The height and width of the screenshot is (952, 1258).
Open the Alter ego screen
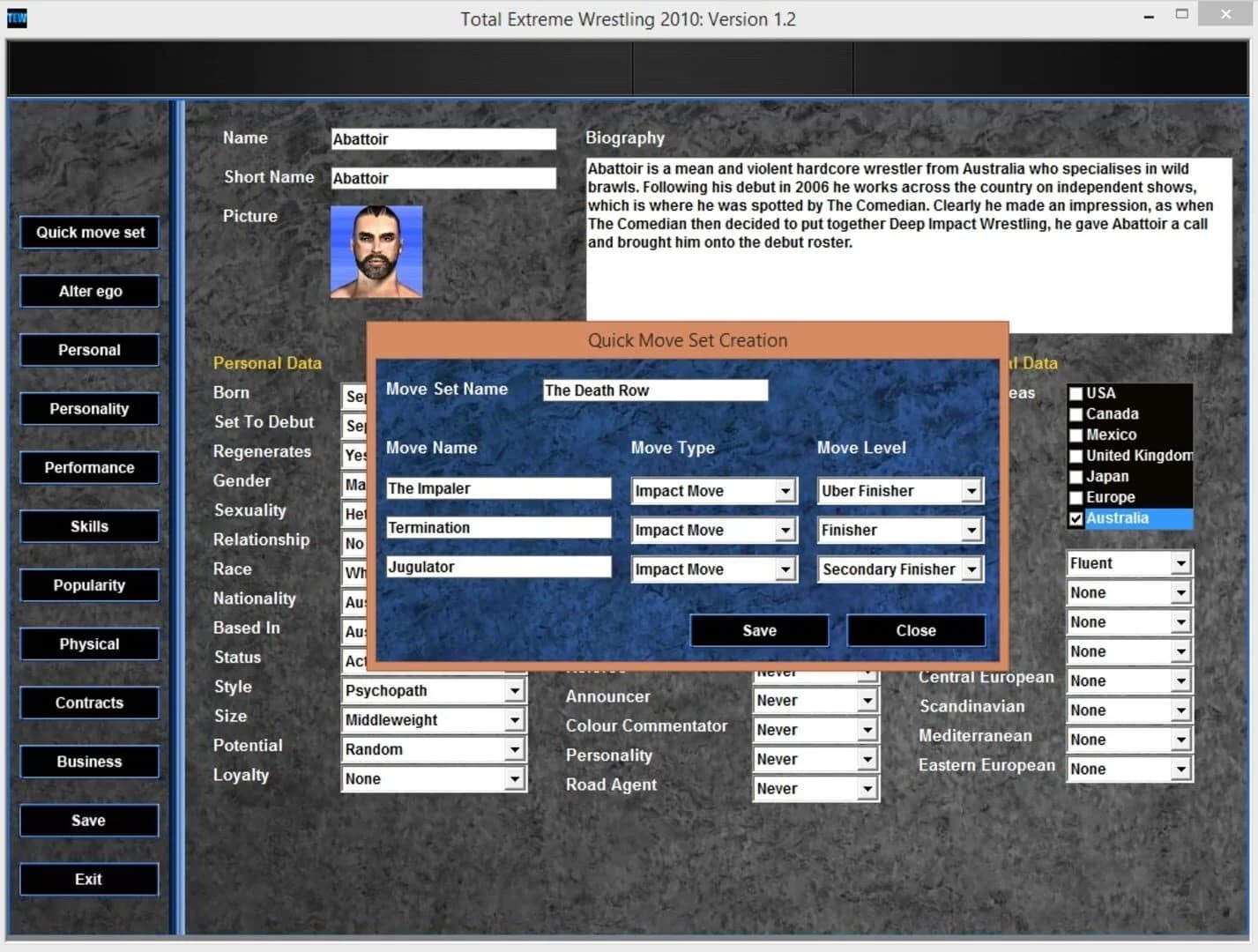(89, 291)
